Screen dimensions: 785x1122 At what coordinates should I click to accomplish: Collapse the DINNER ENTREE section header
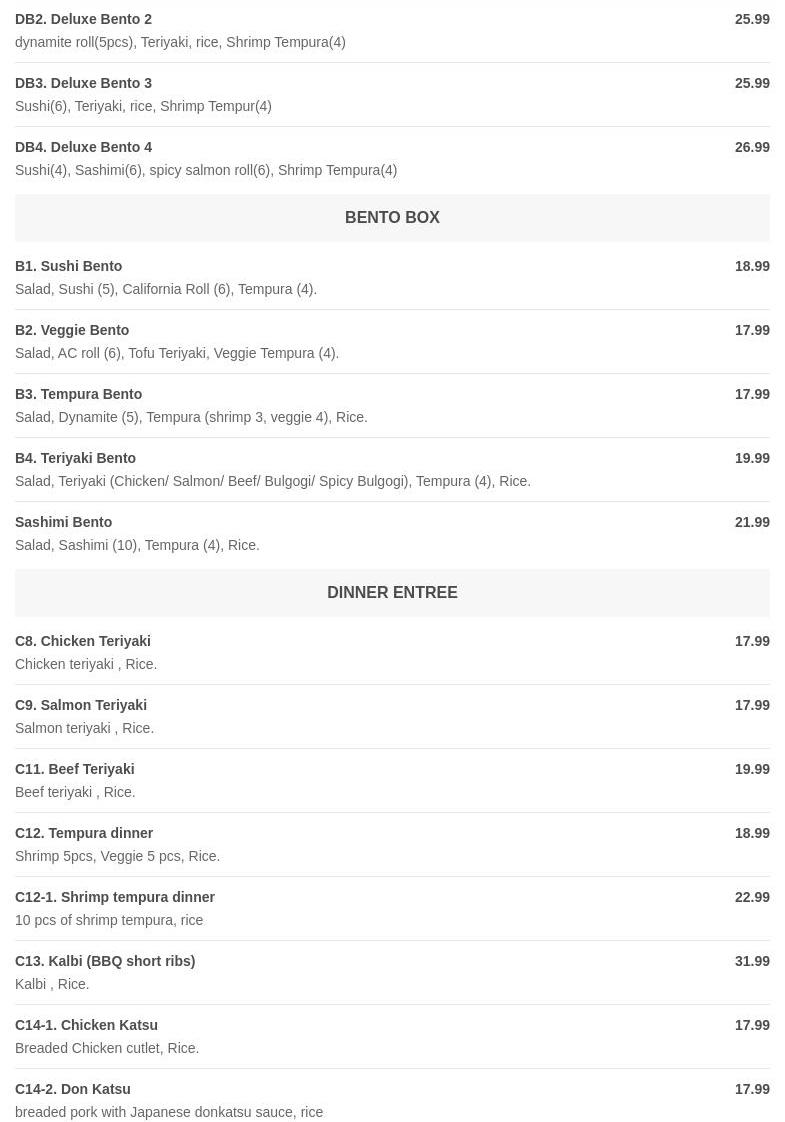coord(392,593)
